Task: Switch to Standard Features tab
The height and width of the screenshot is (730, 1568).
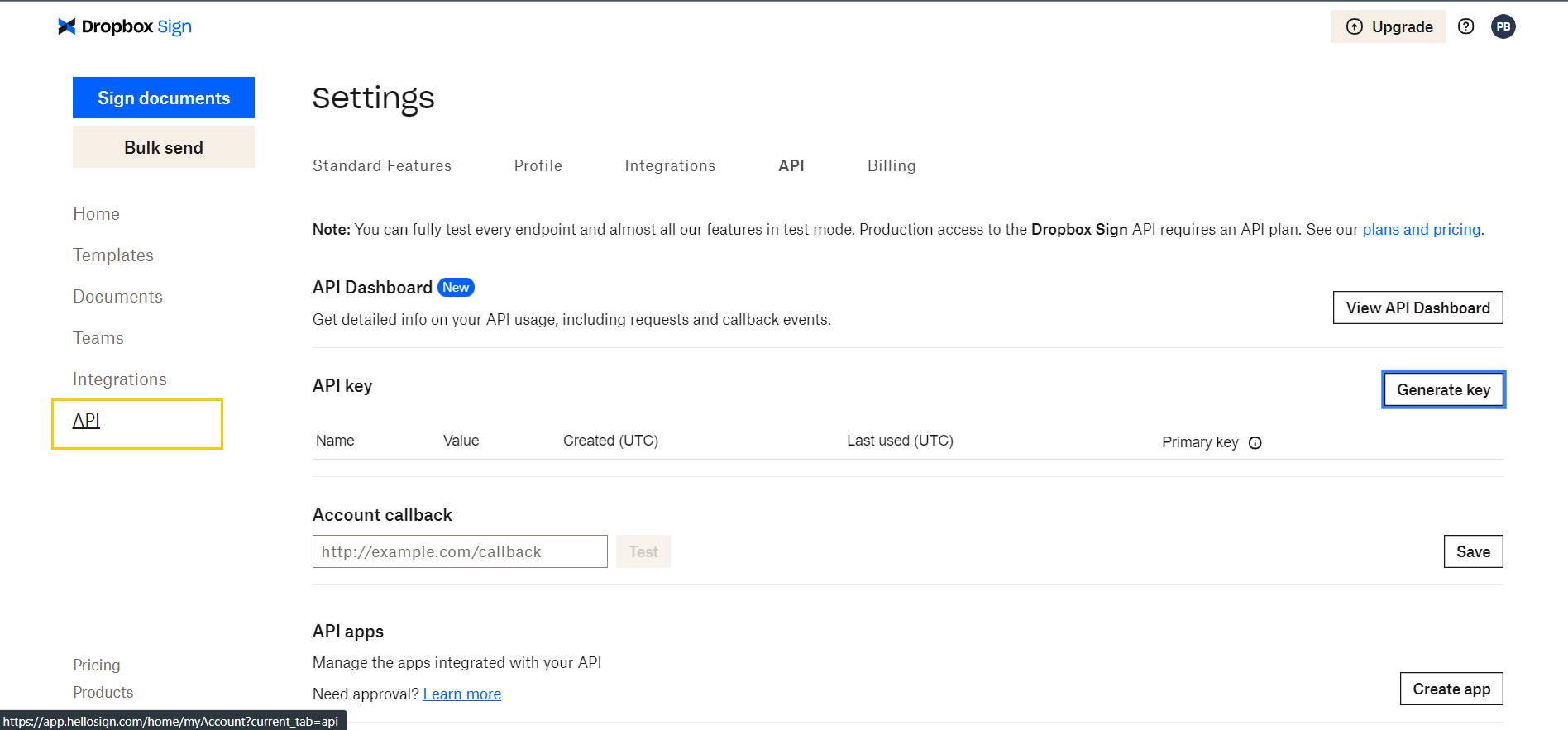Action: (x=382, y=165)
